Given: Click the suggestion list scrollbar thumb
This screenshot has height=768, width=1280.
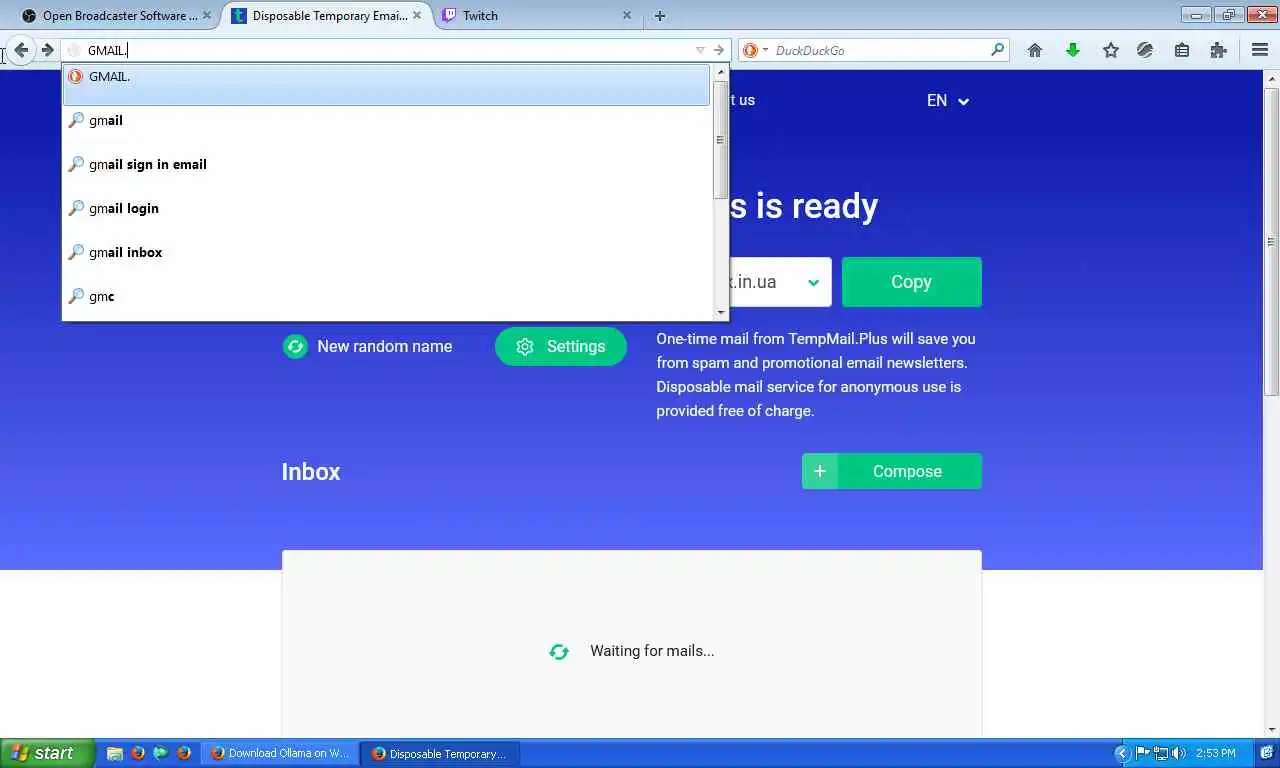Looking at the screenshot, I should point(720,139).
